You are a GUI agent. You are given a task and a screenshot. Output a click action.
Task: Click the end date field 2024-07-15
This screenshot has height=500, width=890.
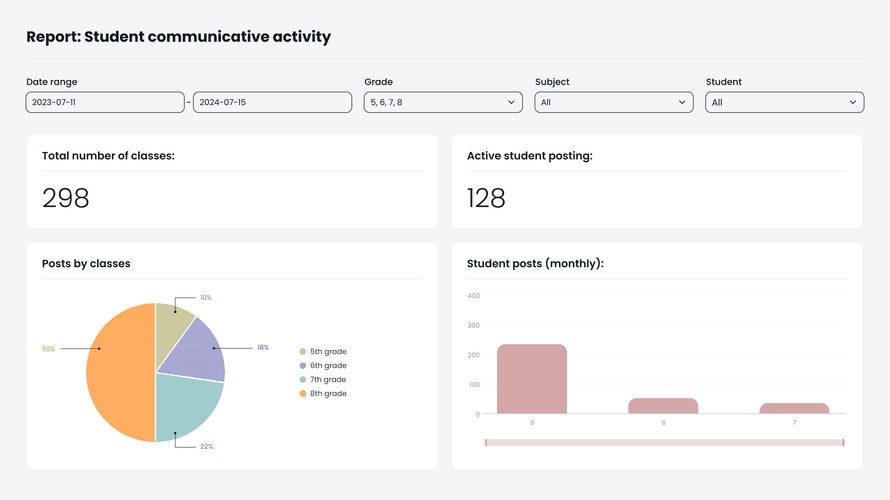[272, 102]
